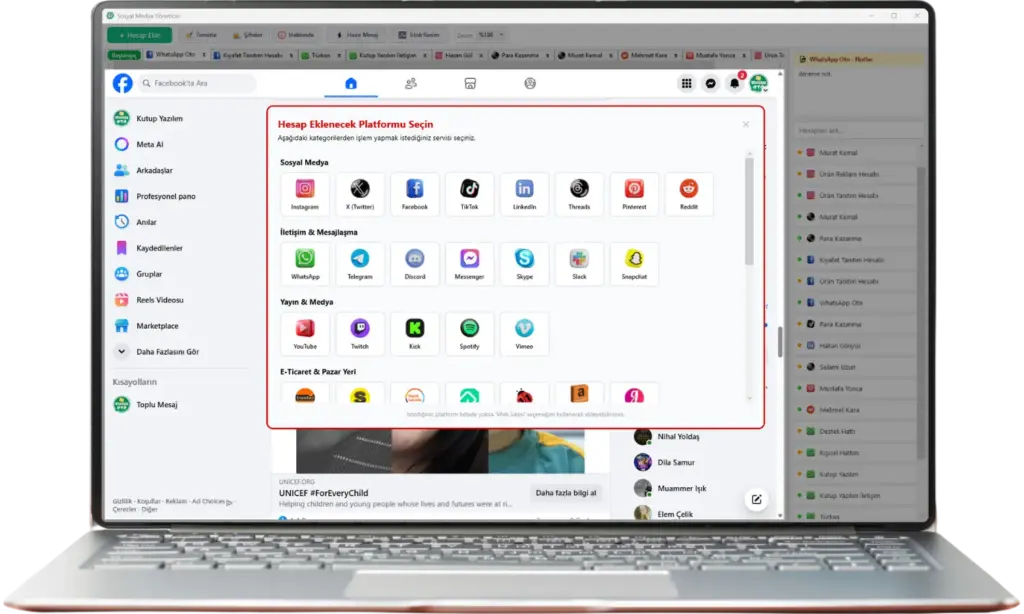Open the Şifreler toolbar button
Screen dimensions: 1024x614
[x=248, y=35]
